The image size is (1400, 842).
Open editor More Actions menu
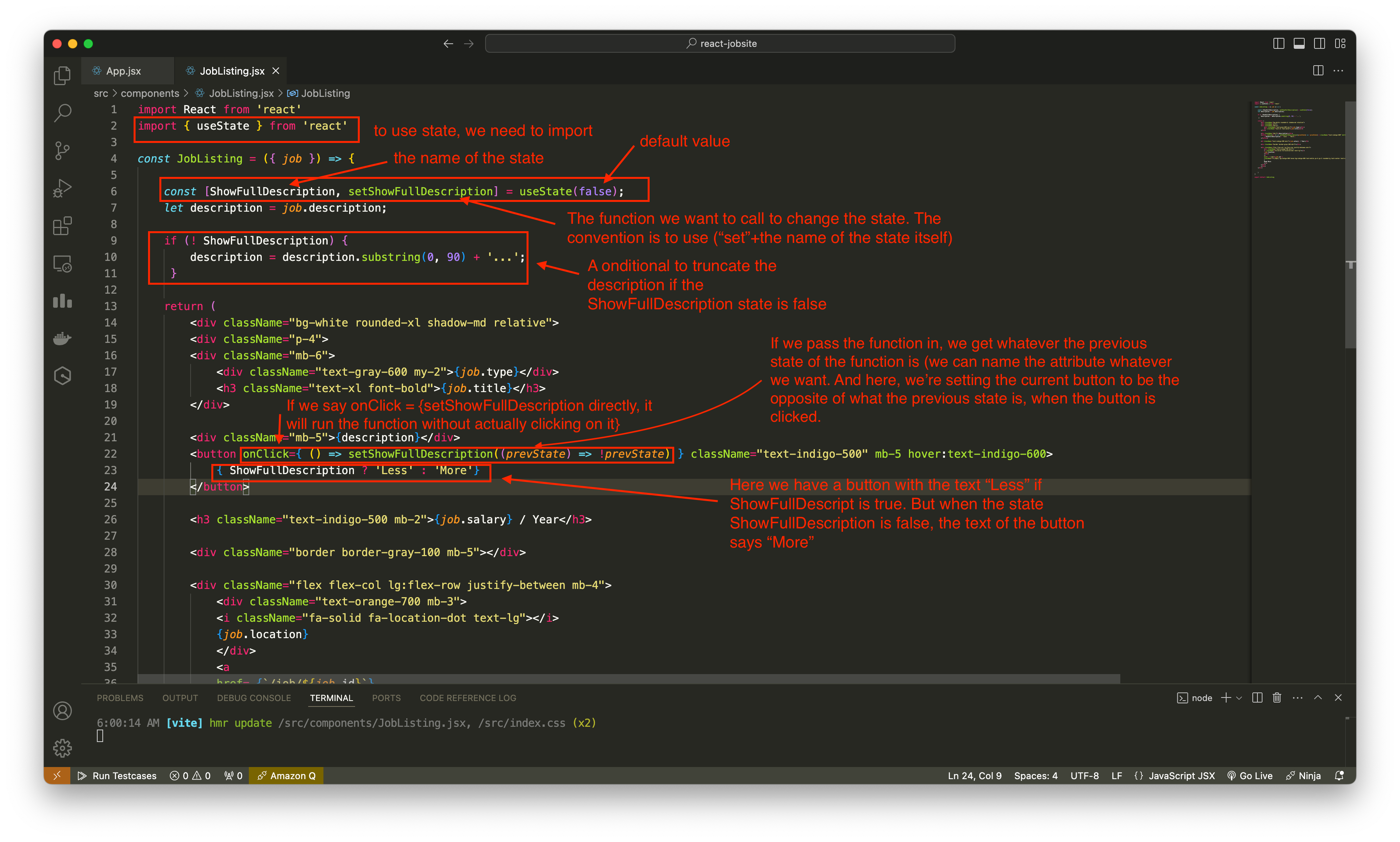point(1338,70)
